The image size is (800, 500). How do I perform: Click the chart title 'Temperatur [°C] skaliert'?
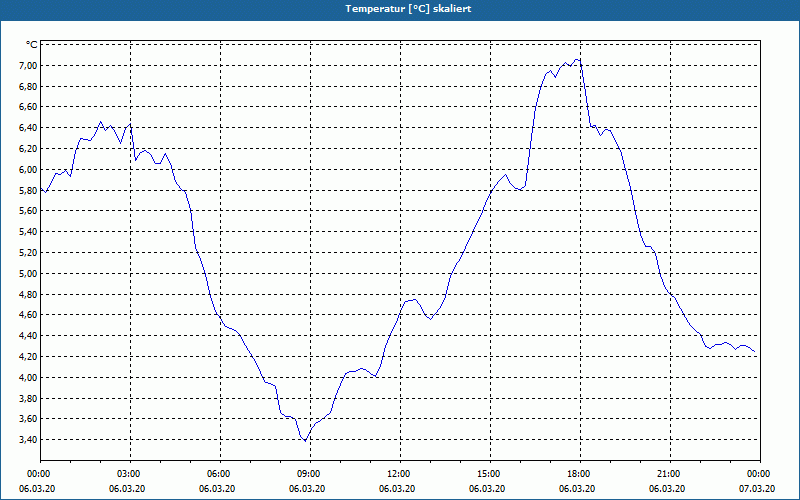coord(408,9)
